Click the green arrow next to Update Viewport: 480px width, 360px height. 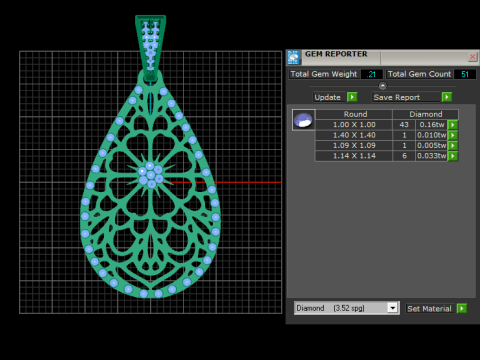[352, 97]
